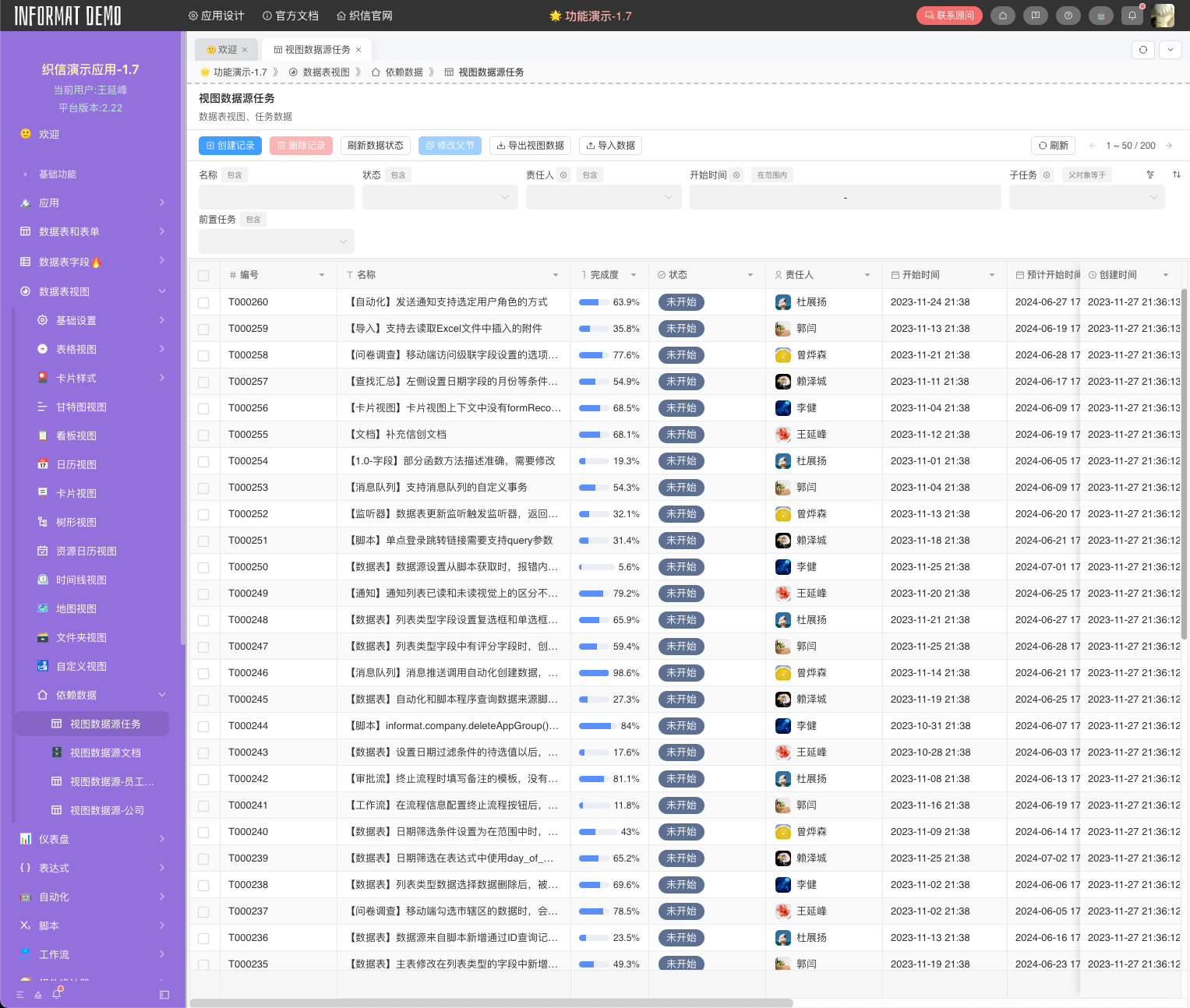Open Gantt view in sidebar

[x=81, y=407]
